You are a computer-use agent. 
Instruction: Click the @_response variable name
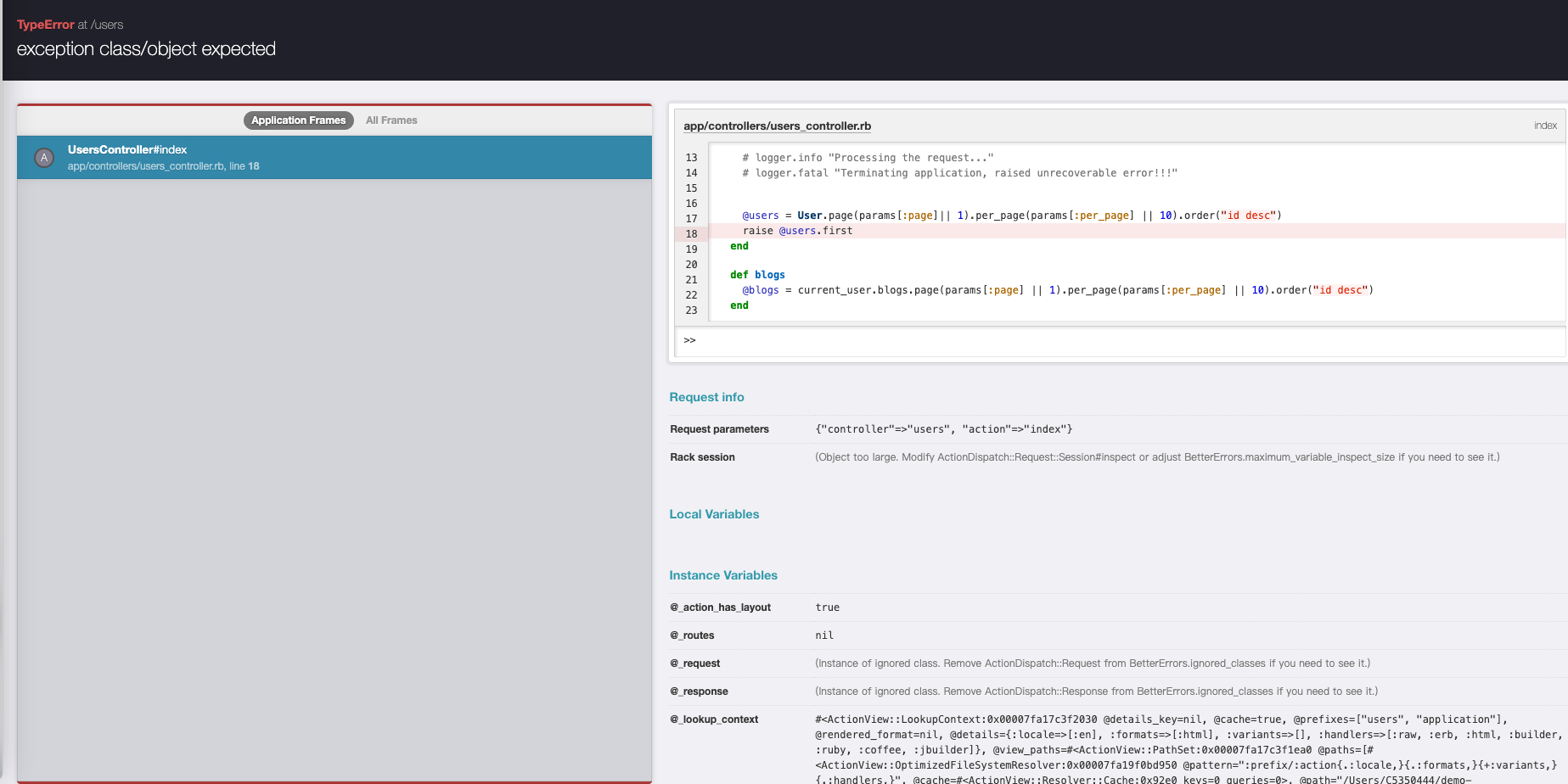click(x=699, y=692)
